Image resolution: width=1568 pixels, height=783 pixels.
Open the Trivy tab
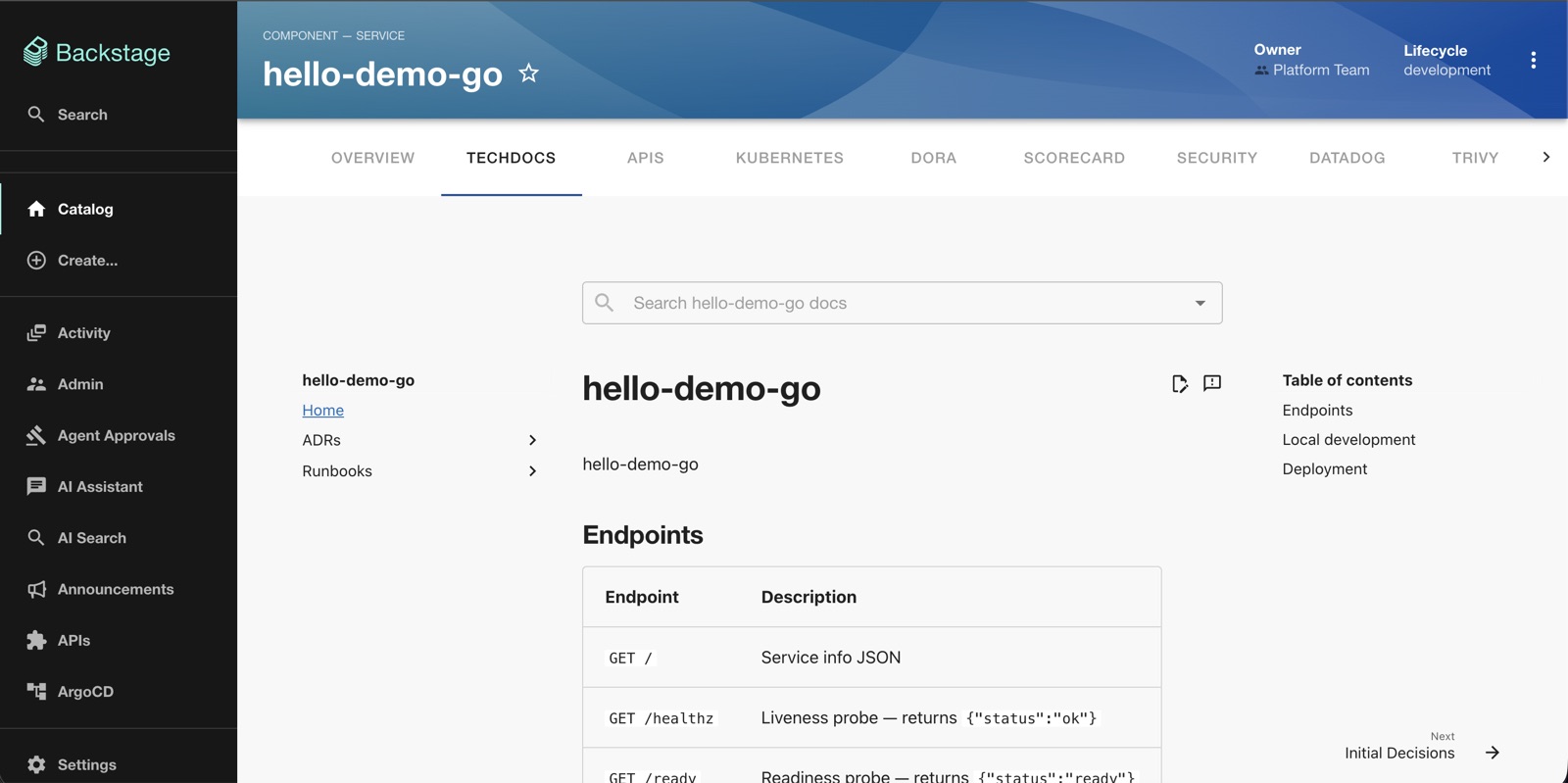[x=1475, y=158]
